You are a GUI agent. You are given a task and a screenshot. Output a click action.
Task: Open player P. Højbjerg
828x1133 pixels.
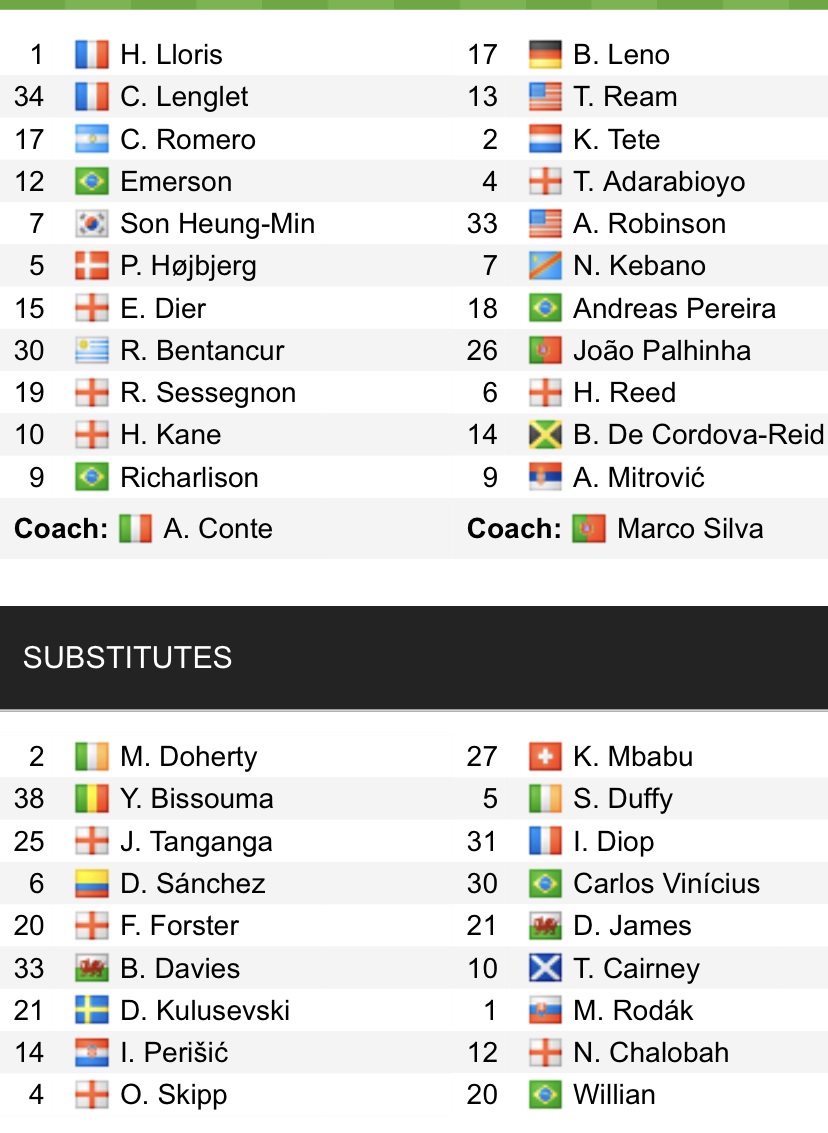pos(188,265)
